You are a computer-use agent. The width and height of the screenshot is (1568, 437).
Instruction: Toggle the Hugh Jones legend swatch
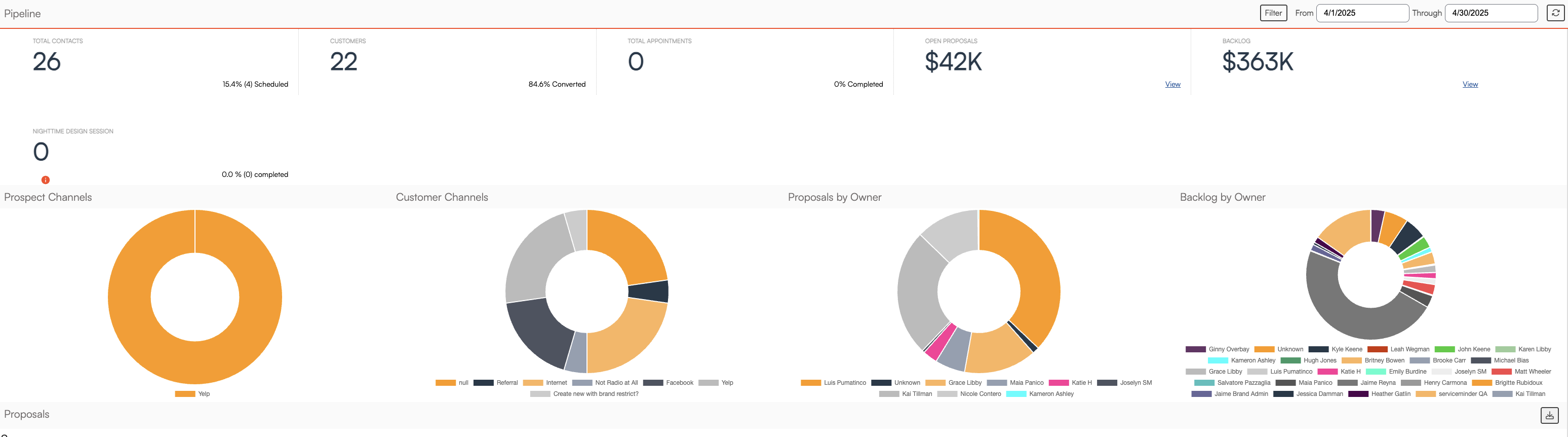tap(1291, 360)
